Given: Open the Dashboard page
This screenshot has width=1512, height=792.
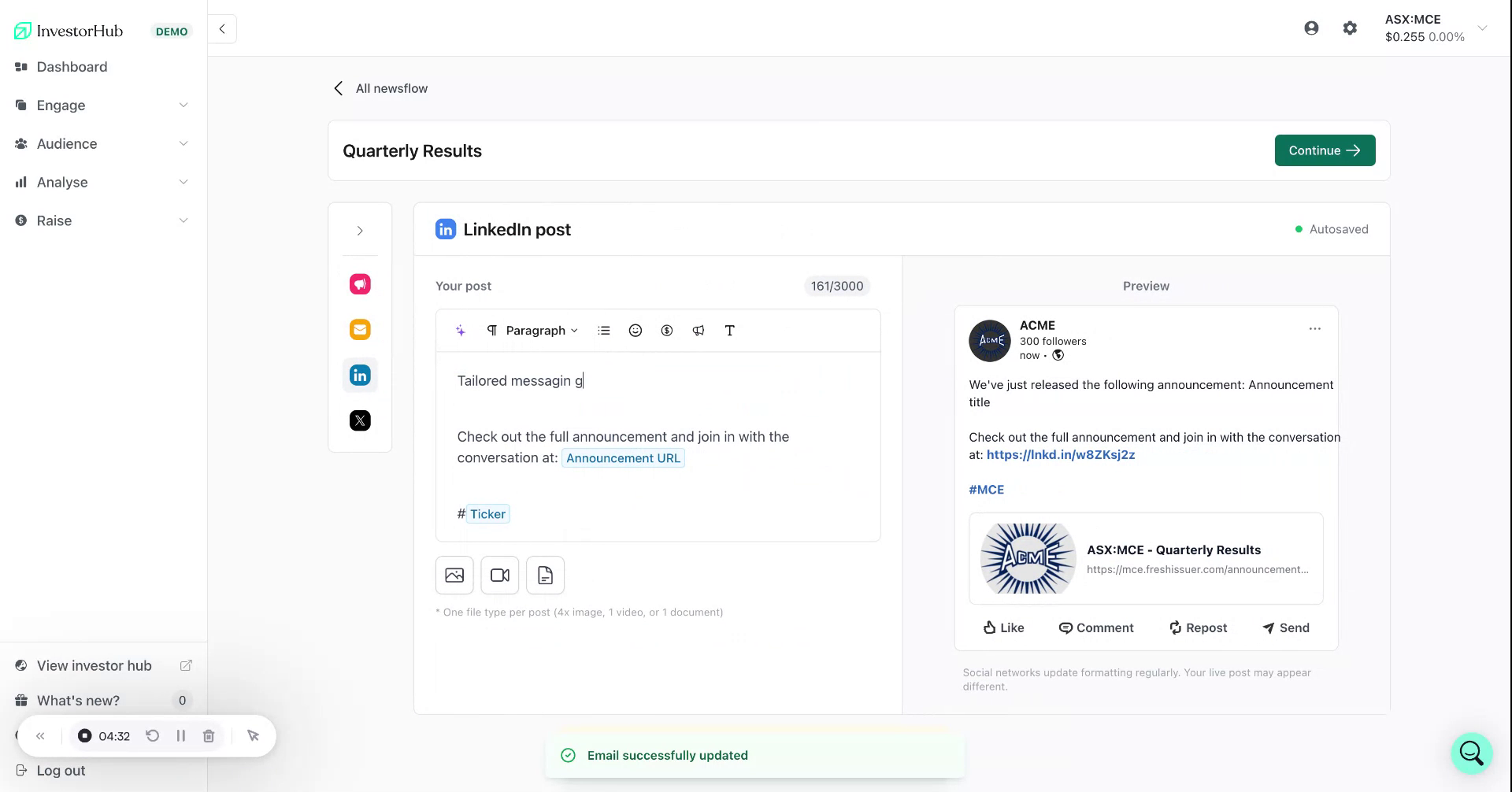Looking at the screenshot, I should click(x=72, y=66).
